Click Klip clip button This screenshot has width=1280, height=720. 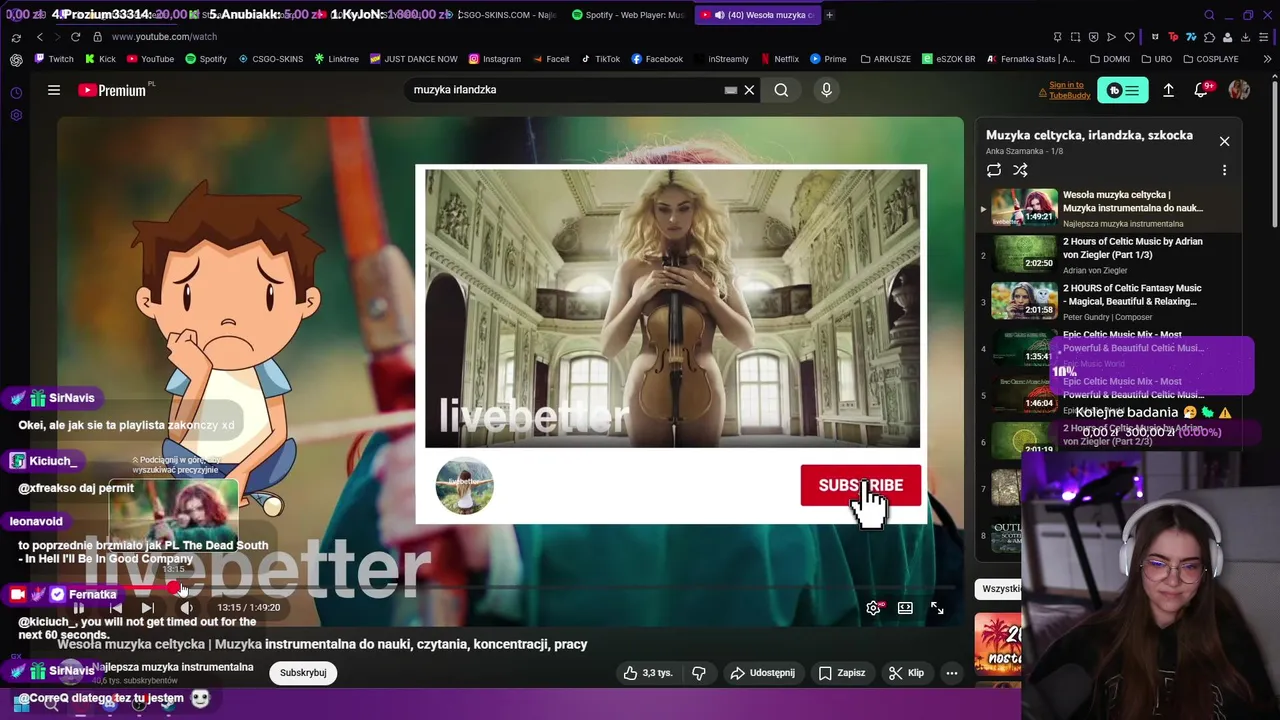coord(907,673)
